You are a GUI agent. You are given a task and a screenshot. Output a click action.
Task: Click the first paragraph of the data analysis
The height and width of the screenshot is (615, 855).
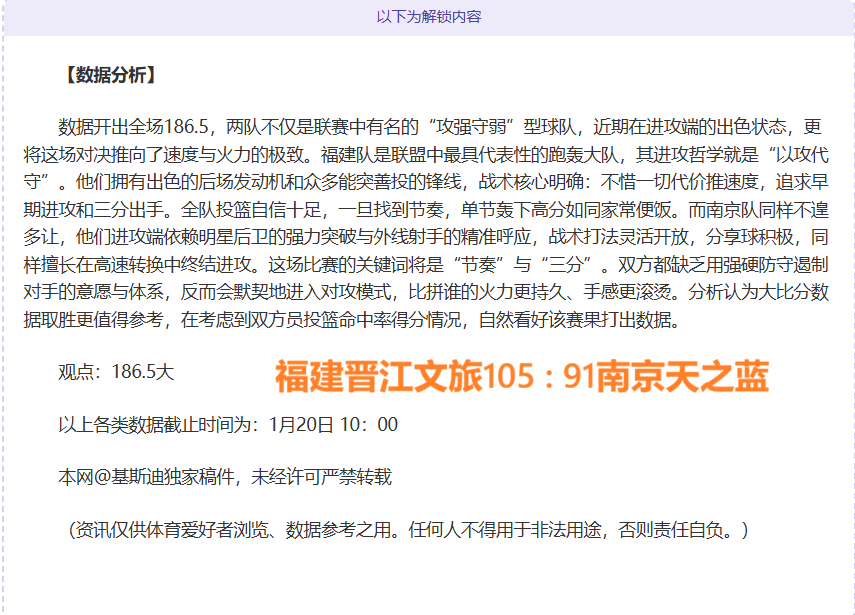(430, 220)
